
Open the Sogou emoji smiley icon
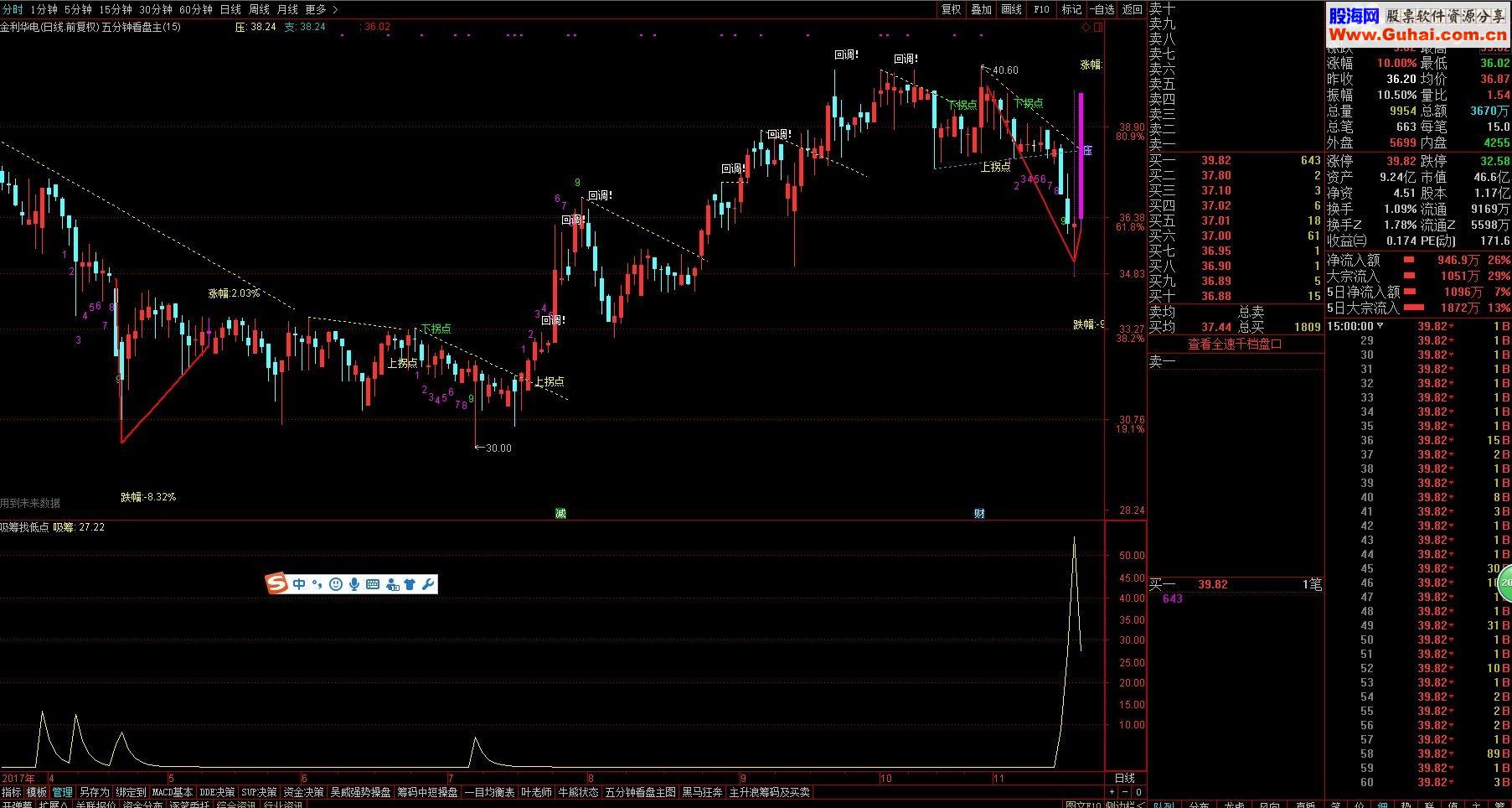[x=336, y=583]
